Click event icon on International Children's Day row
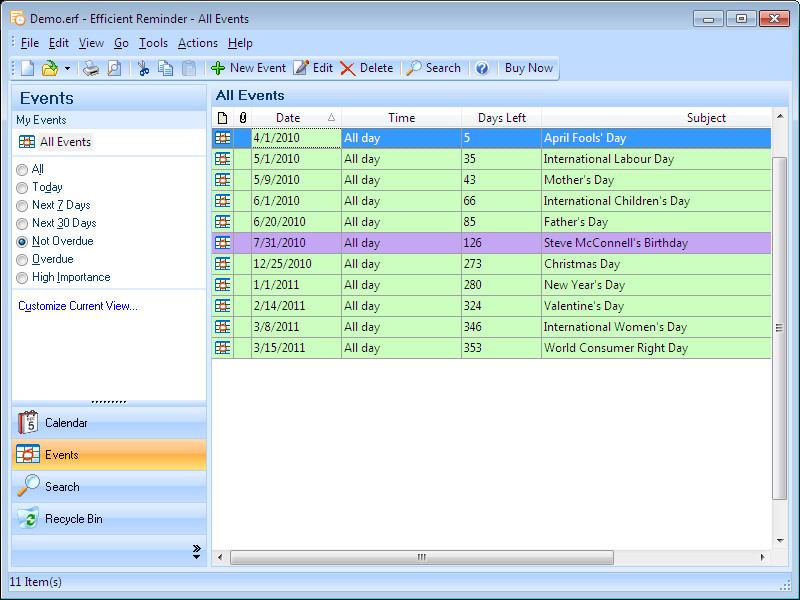 (222, 201)
